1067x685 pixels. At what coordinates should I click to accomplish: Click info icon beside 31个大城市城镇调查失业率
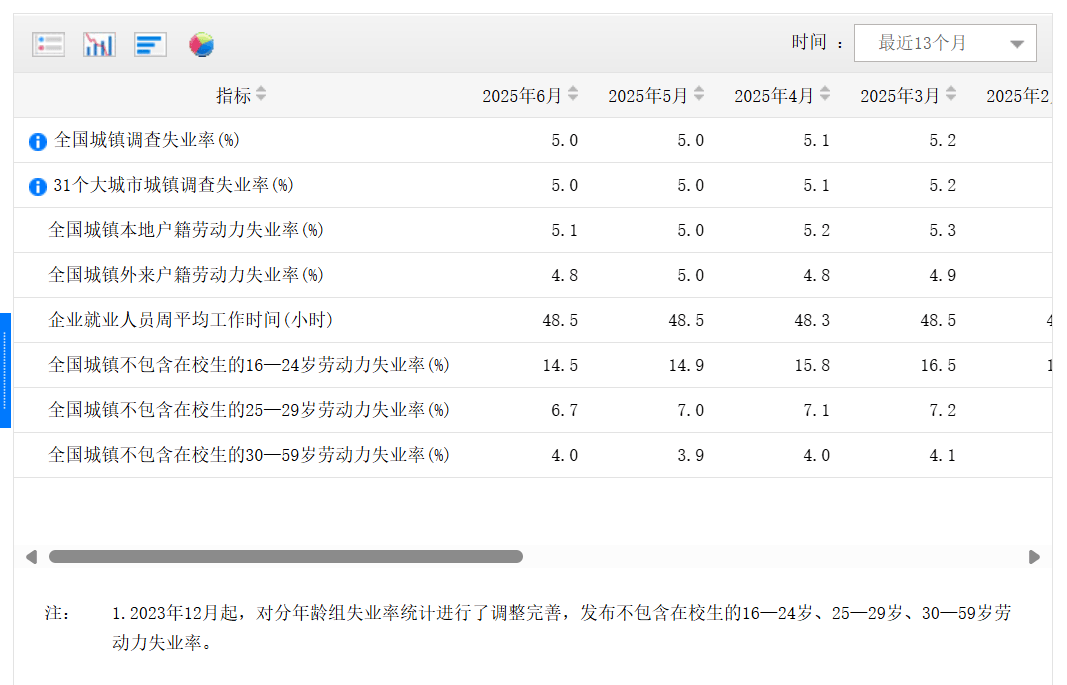(38, 187)
